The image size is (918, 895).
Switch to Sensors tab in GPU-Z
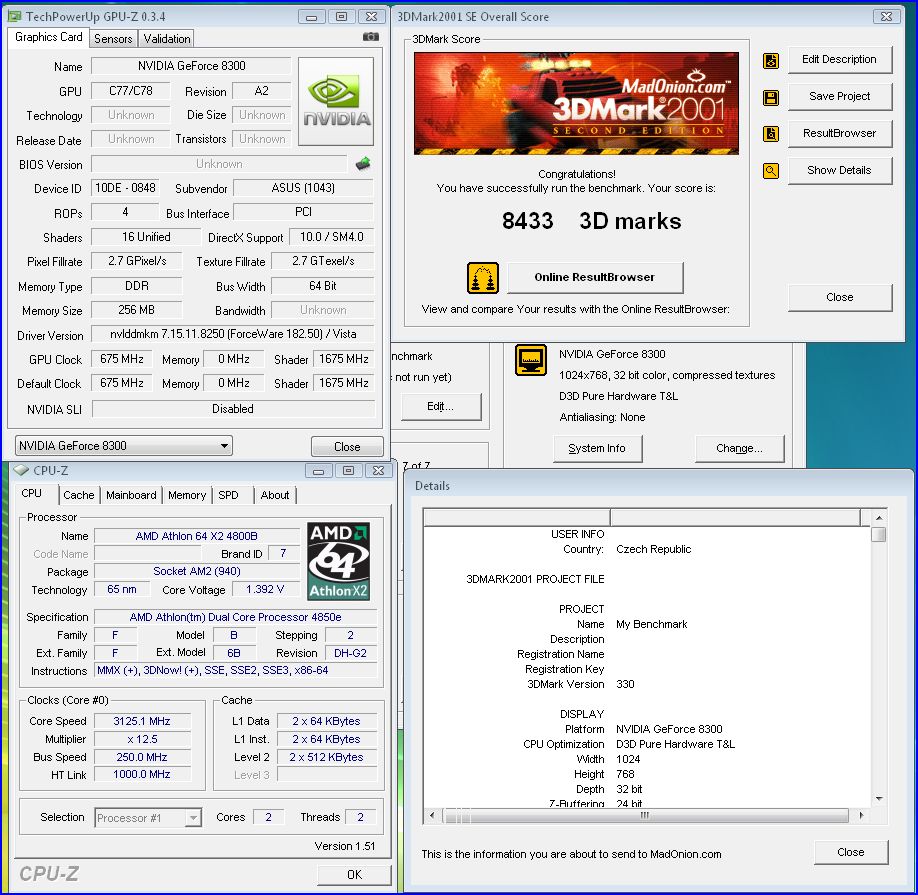[x=113, y=39]
